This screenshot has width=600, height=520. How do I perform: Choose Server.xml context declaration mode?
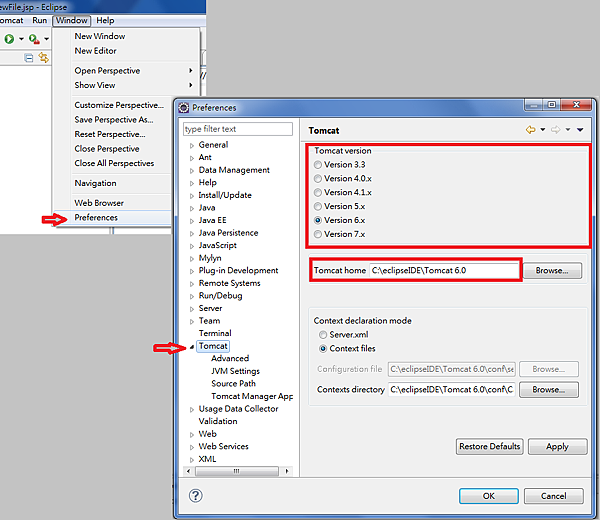[323, 335]
